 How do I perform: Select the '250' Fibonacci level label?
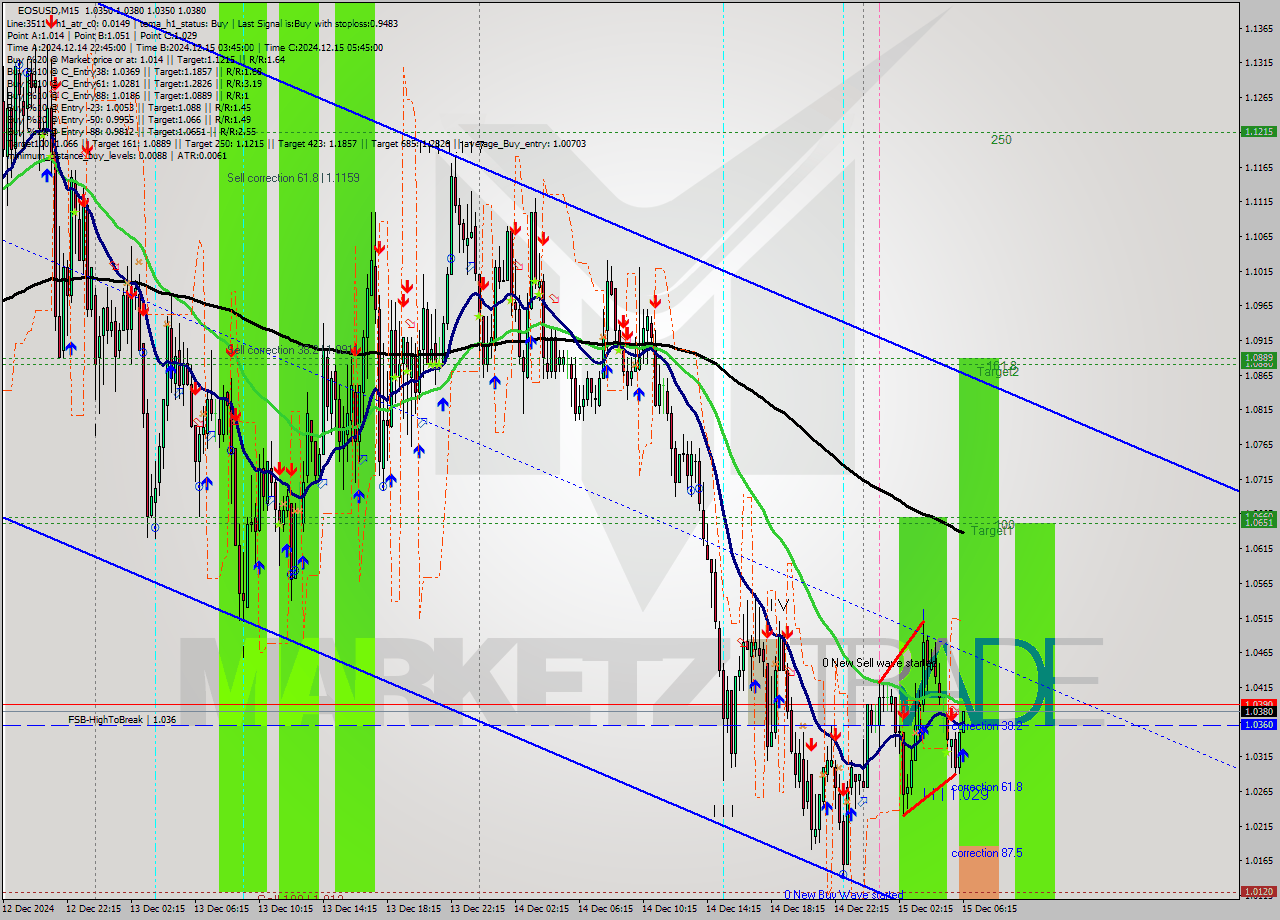pos(1001,140)
